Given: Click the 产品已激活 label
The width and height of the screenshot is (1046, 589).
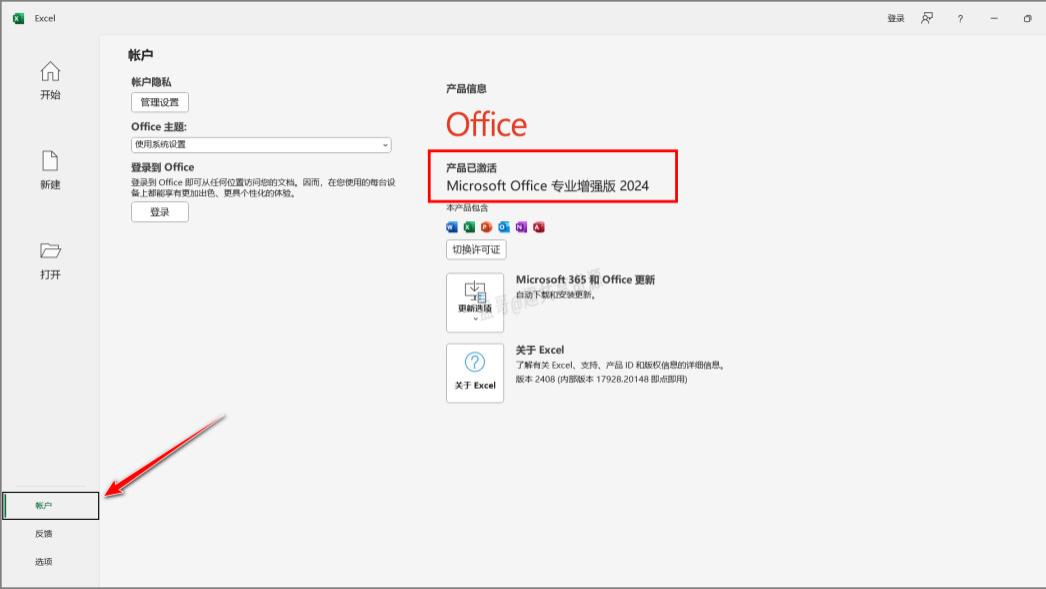Looking at the screenshot, I should 472,168.
